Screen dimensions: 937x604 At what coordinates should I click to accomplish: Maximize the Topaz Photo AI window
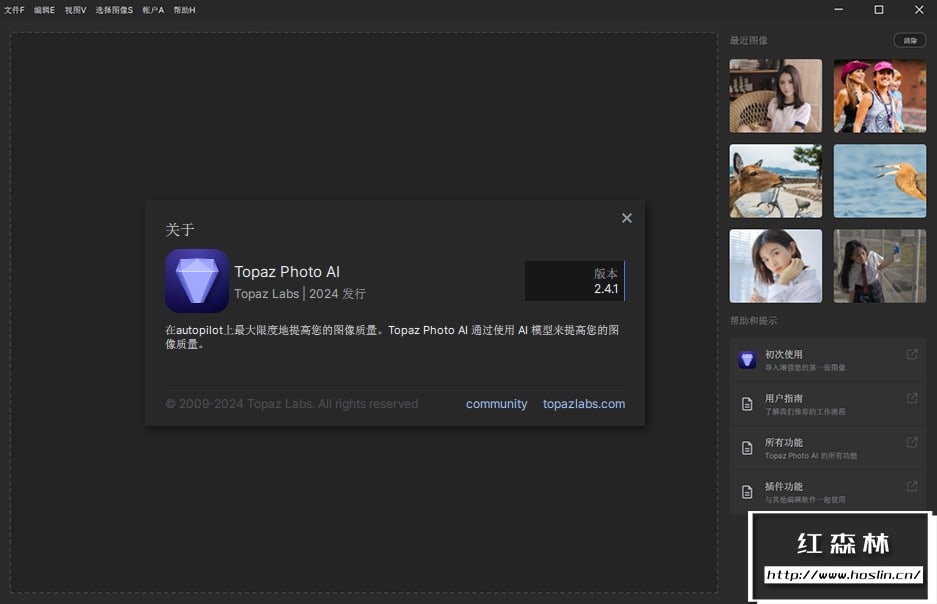(x=878, y=10)
